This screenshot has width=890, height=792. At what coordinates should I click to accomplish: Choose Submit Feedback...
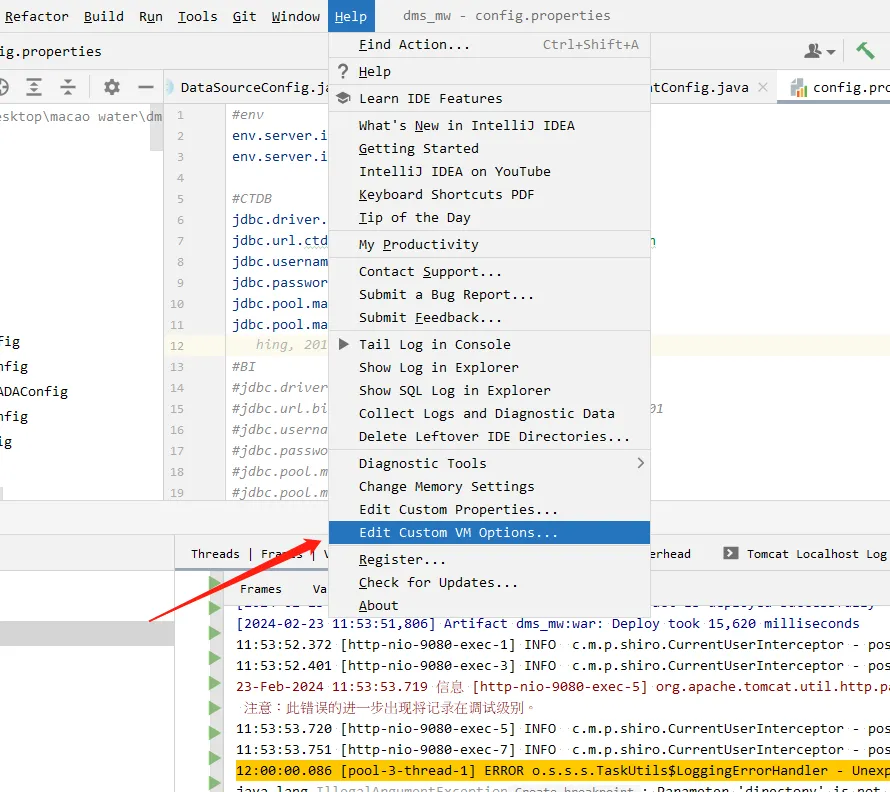click(x=489, y=317)
